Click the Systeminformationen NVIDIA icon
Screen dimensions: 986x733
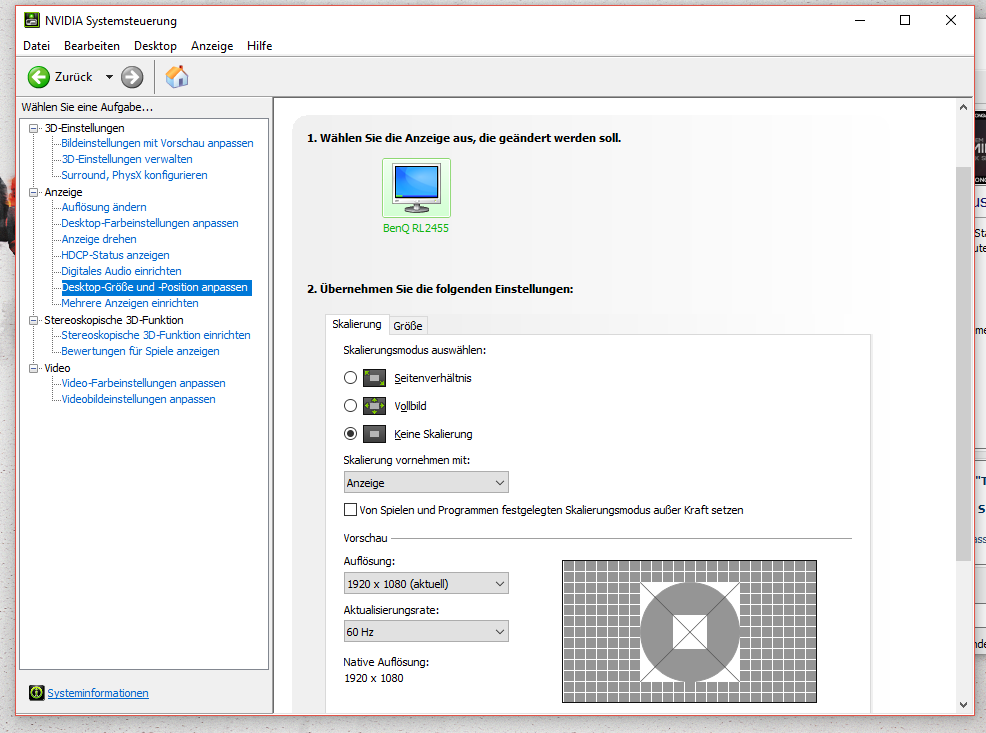click(36, 693)
